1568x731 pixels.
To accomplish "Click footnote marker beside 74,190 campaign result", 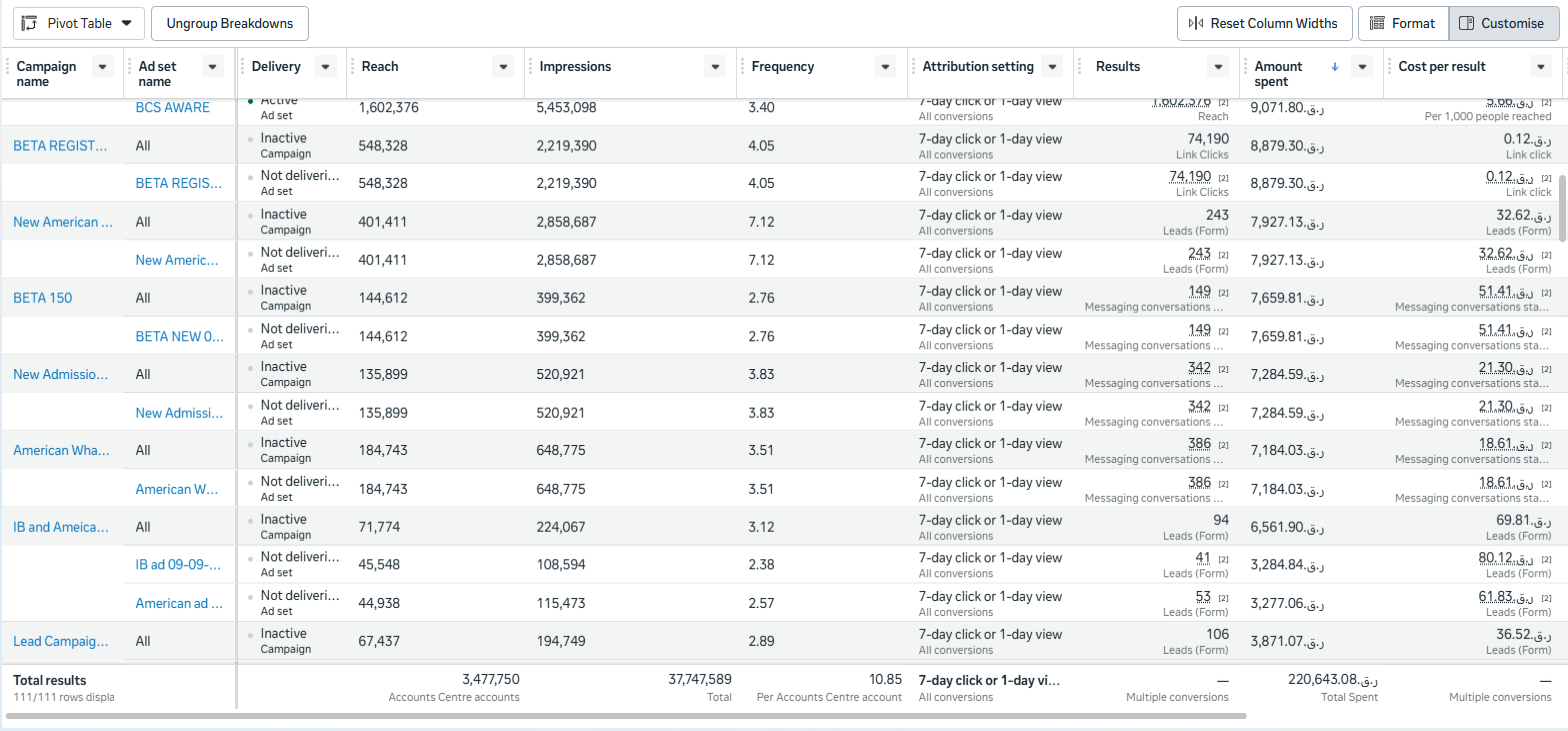I will (x=1223, y=178).
